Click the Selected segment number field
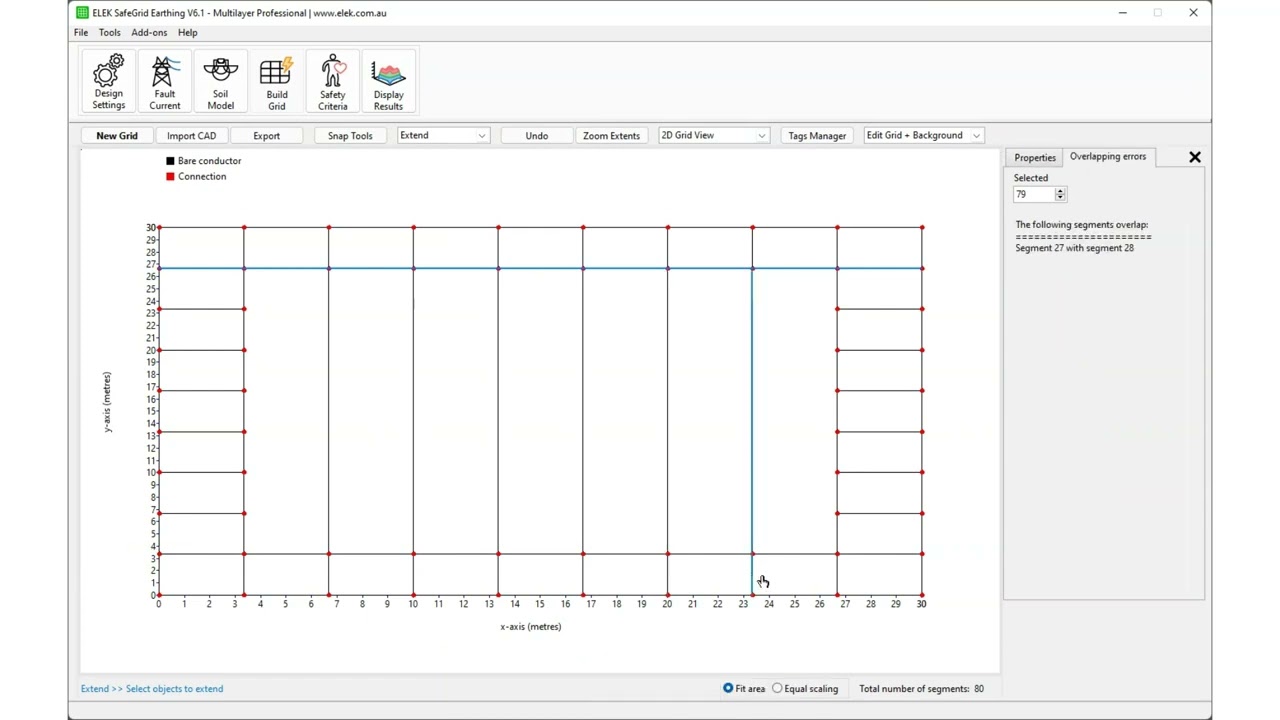The width and height of the screenshot is (1280, 720). (1034, 195)
